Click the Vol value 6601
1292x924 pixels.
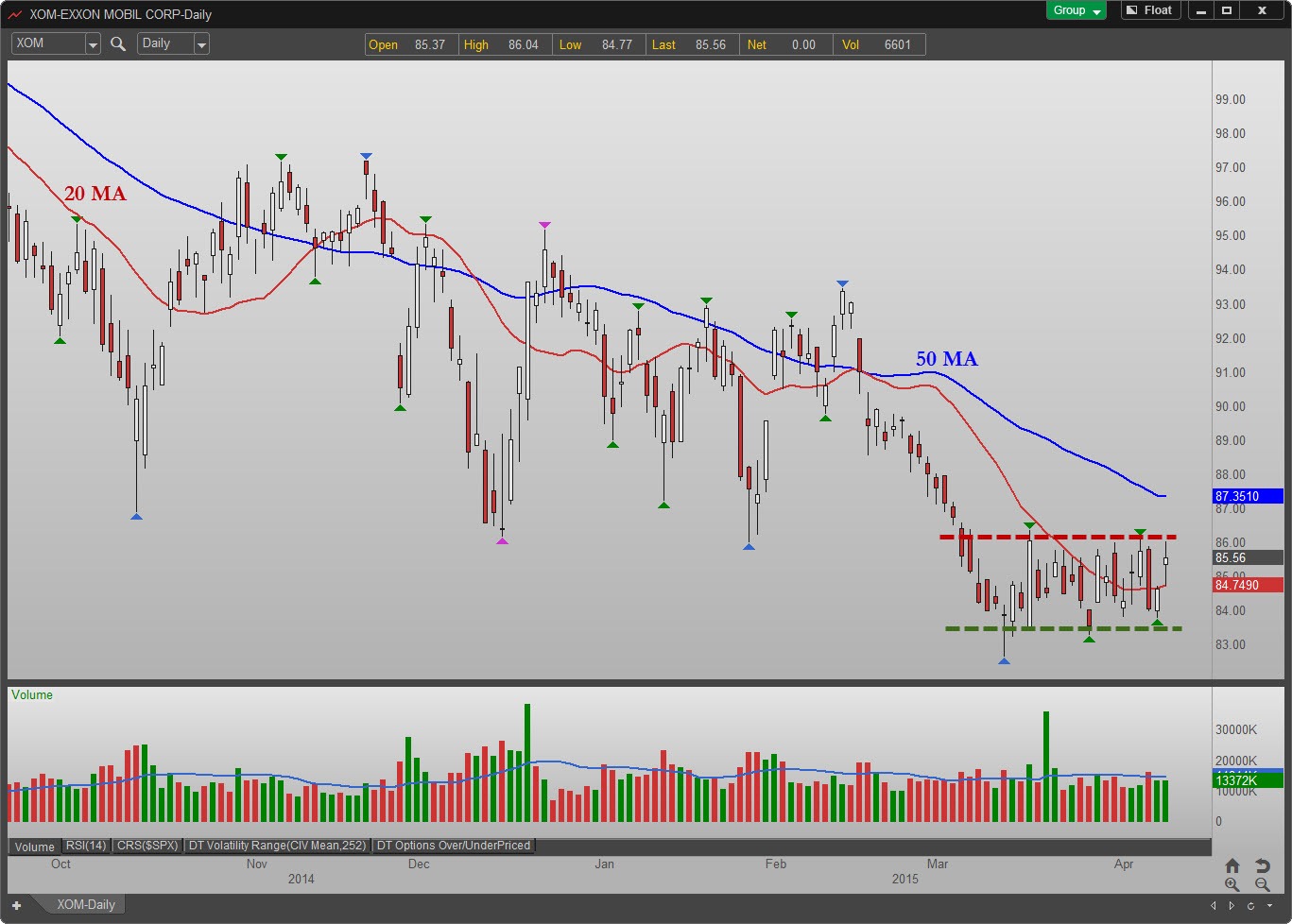pos(898,44)
